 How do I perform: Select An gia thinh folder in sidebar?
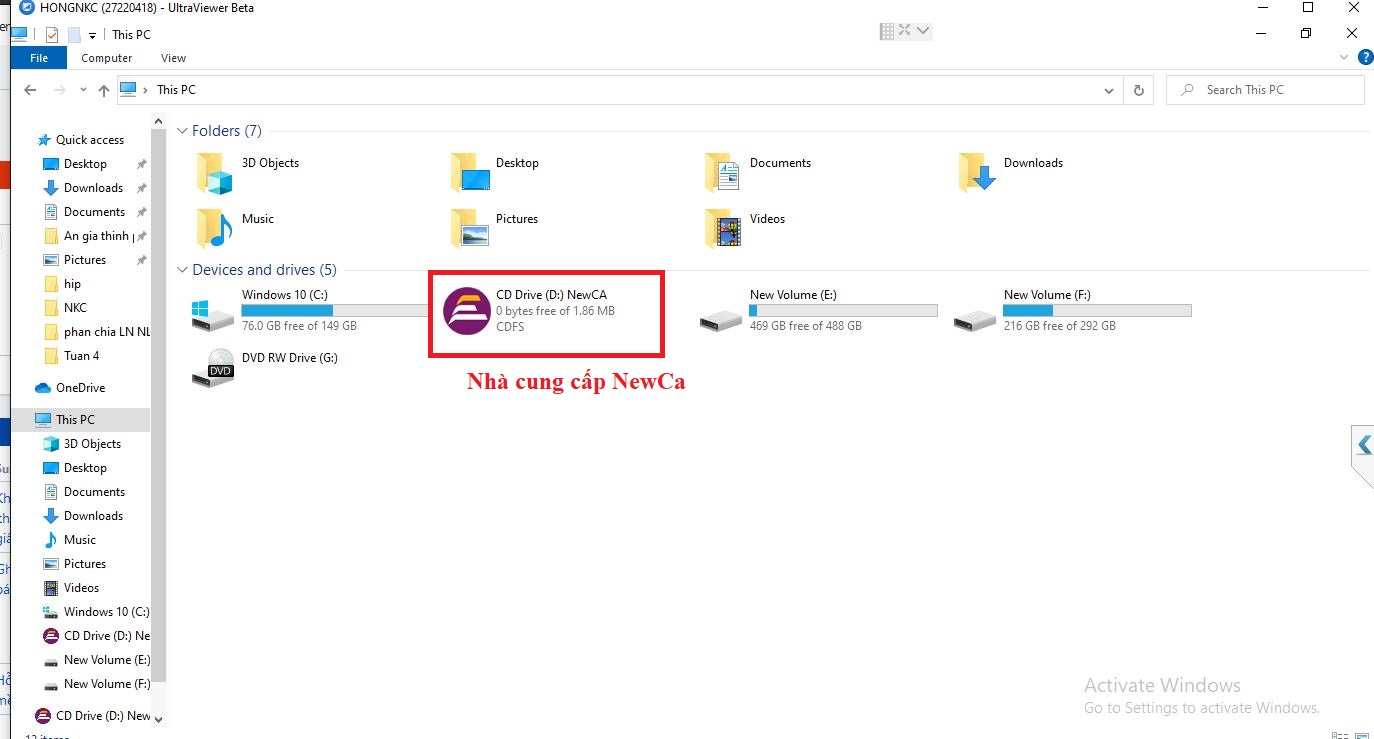coord(96,236)
